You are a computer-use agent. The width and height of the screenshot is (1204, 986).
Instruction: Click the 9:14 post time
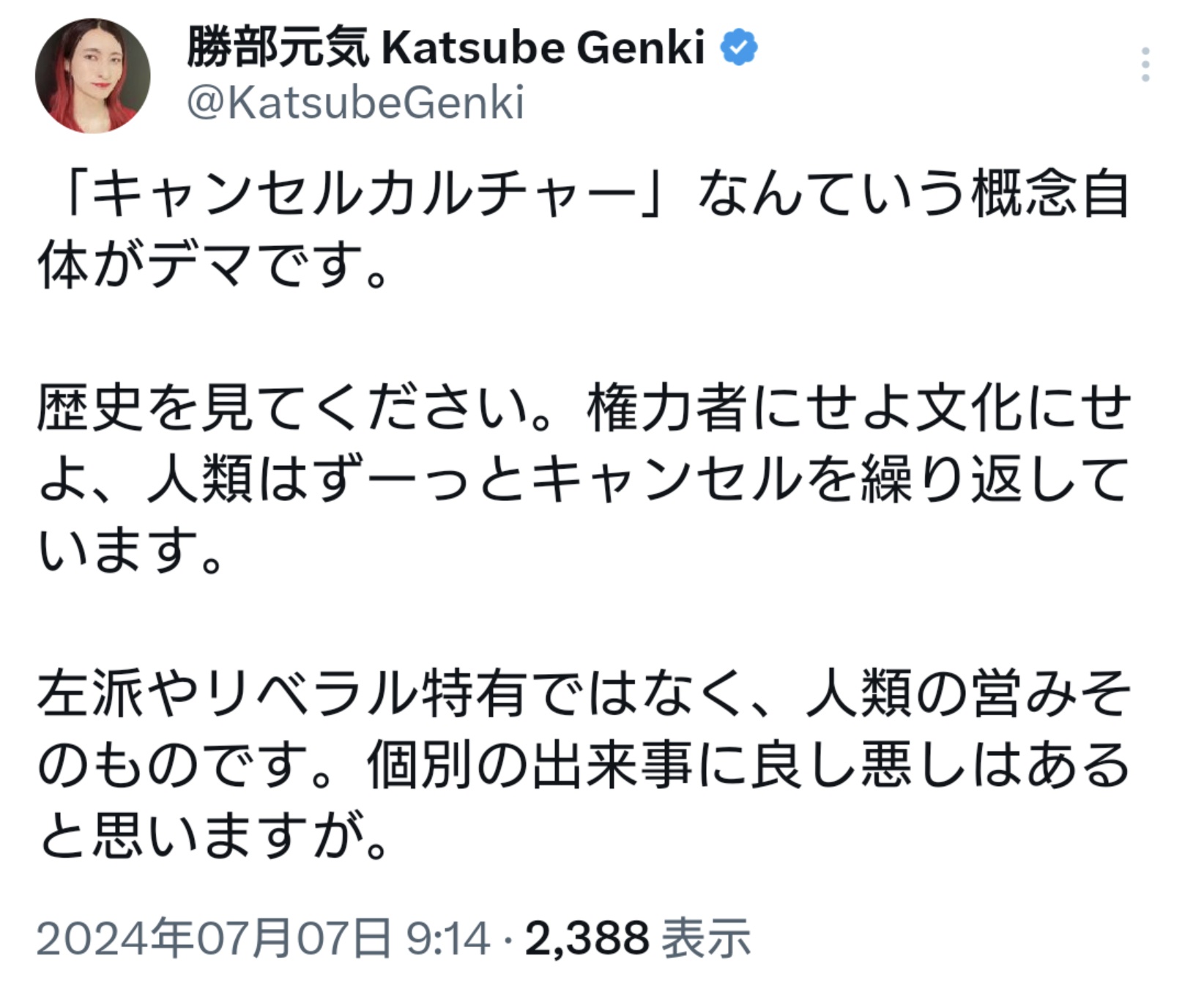(x=447, y=938)
